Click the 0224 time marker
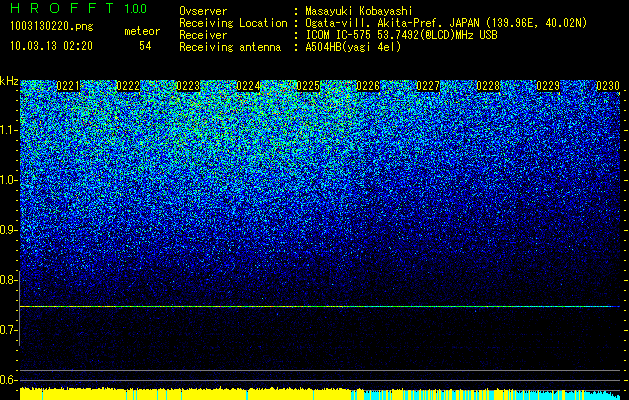Screen dimensions: 629x400 pos(248,86)
